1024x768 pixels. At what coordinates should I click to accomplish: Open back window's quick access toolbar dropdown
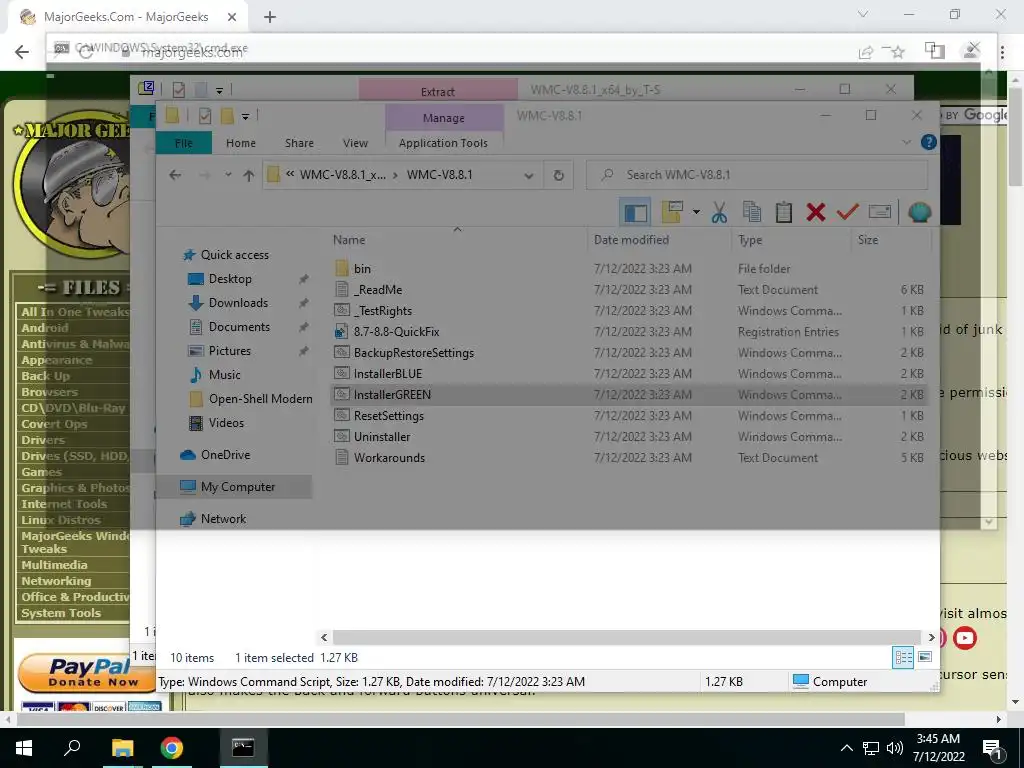[x=219, y=90]
